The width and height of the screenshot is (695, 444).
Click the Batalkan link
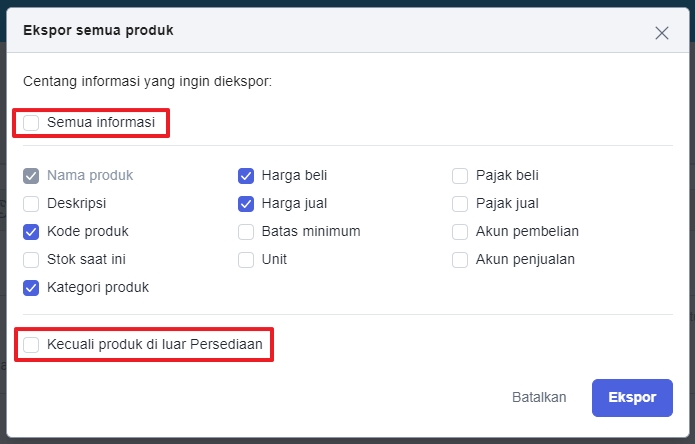coord(539,397)
